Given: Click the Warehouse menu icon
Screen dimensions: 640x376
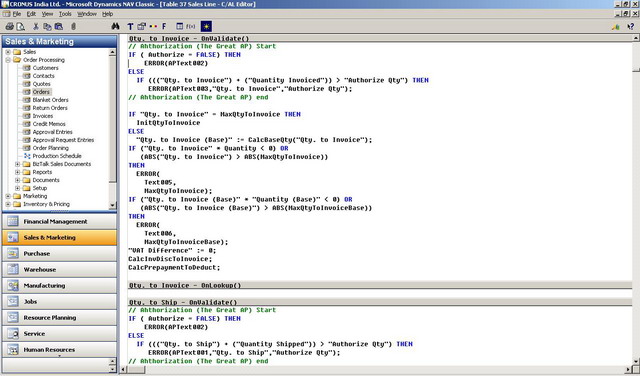Looking at the screenshot, I should point(13,269).
